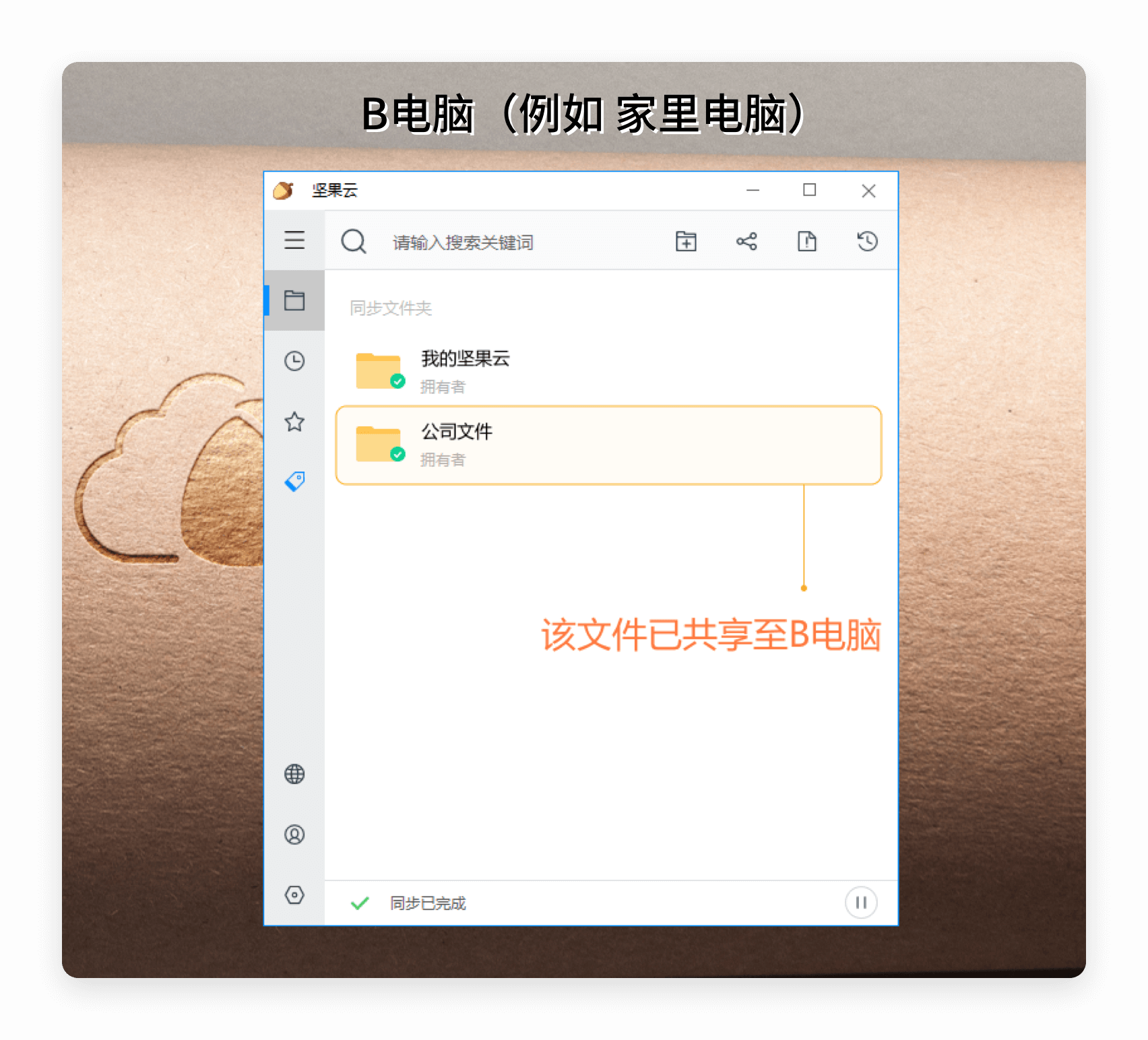Open the blue tag sidebar icon
Image resolution: width=1148 pixels, height=1040 pixels.
click(294, 481)
